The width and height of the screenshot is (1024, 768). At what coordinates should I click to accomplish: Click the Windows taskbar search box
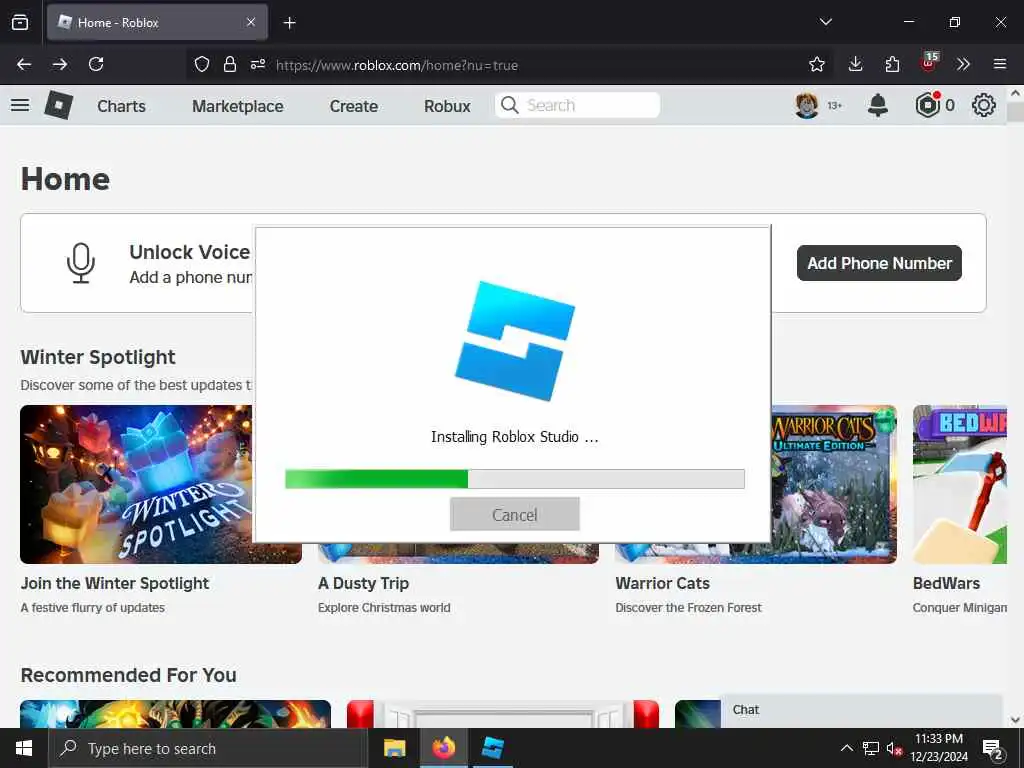pos(208,748)
